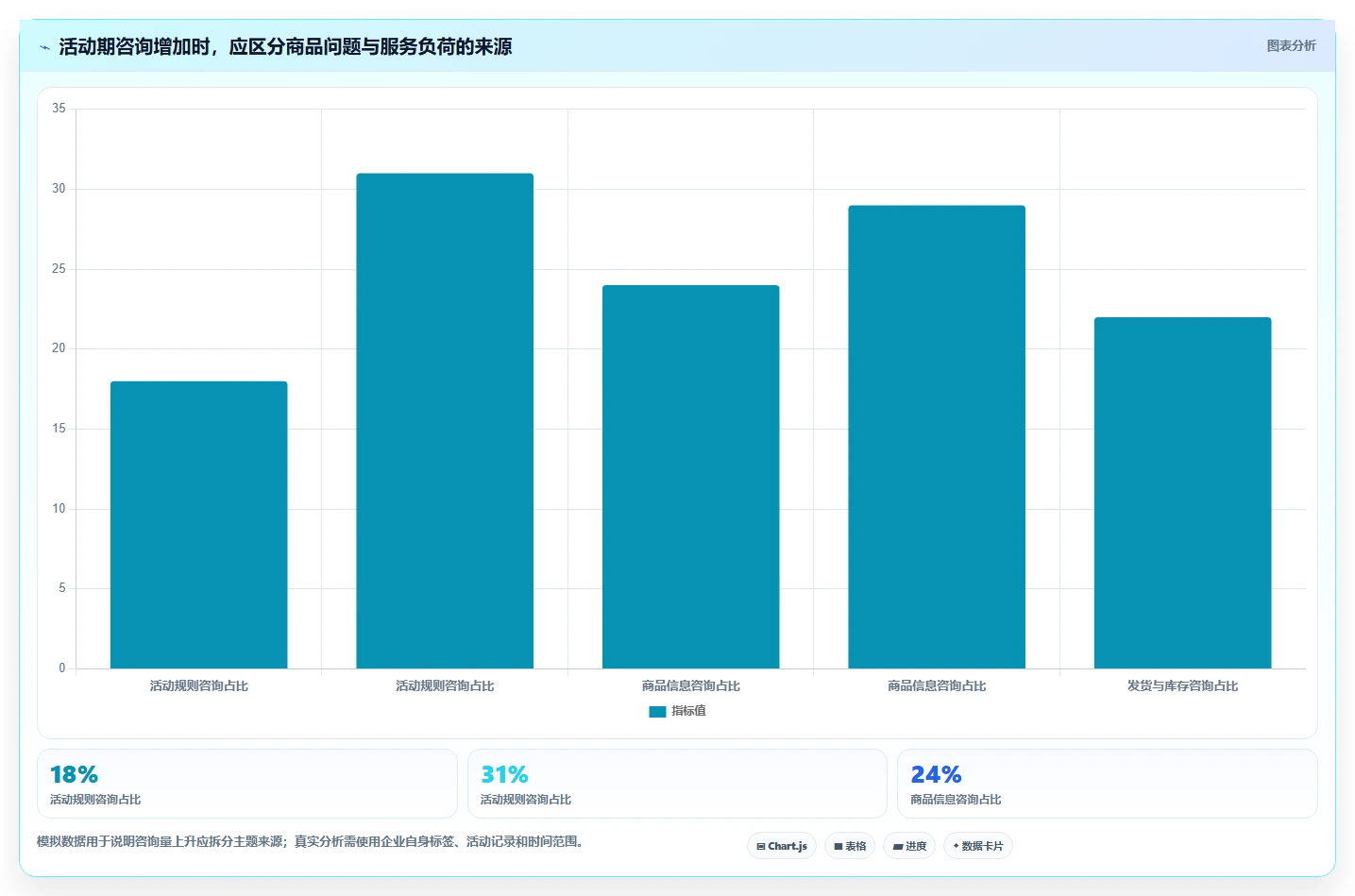Click the bar reaching value 29
The image size is (1355, 896).
937,437
